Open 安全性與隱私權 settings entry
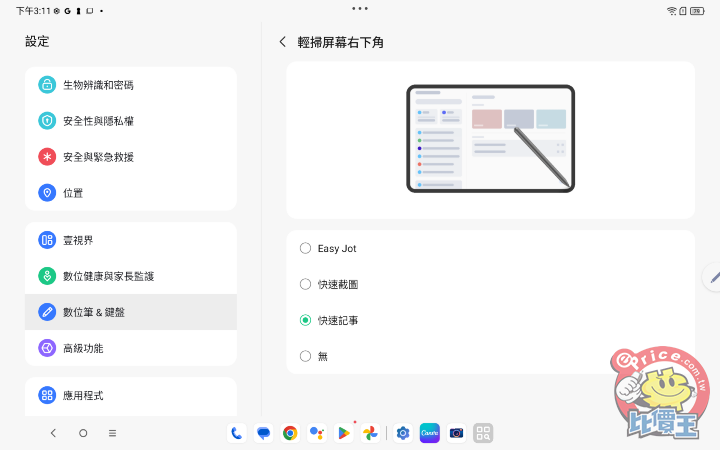Image resolution: width=720 pixels, height=450 pixels. coord(131,121)
